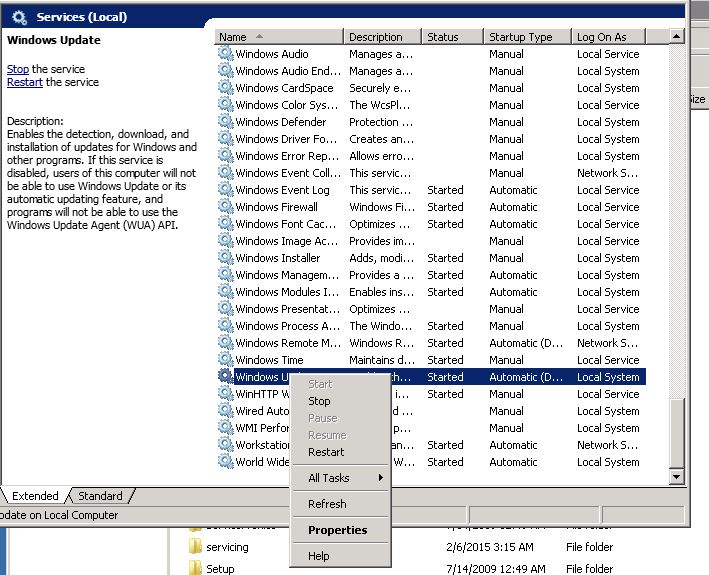The height and width of the screenshot is (575, 709).
Task: Click the Windows CardSpace service gear icon
Action: point(225,87)
